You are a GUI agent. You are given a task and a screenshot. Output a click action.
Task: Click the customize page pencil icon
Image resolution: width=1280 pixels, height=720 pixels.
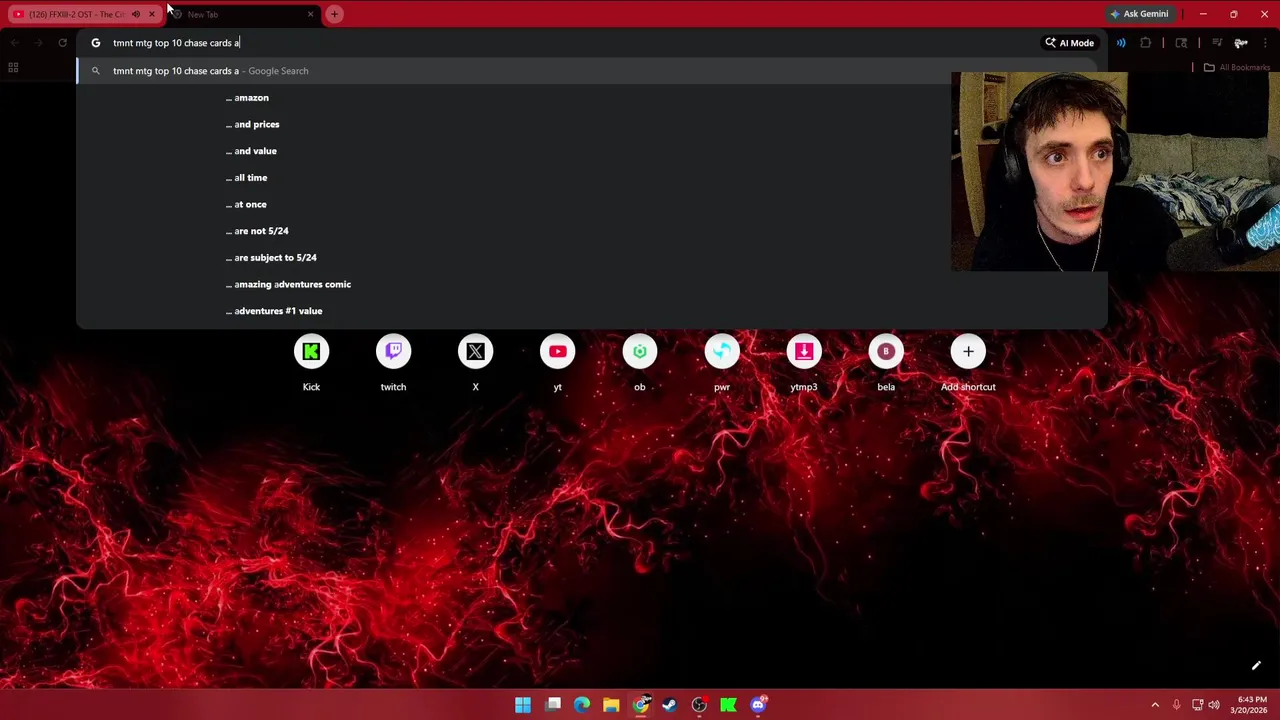pyautogui.click(x=1256, y=666)
